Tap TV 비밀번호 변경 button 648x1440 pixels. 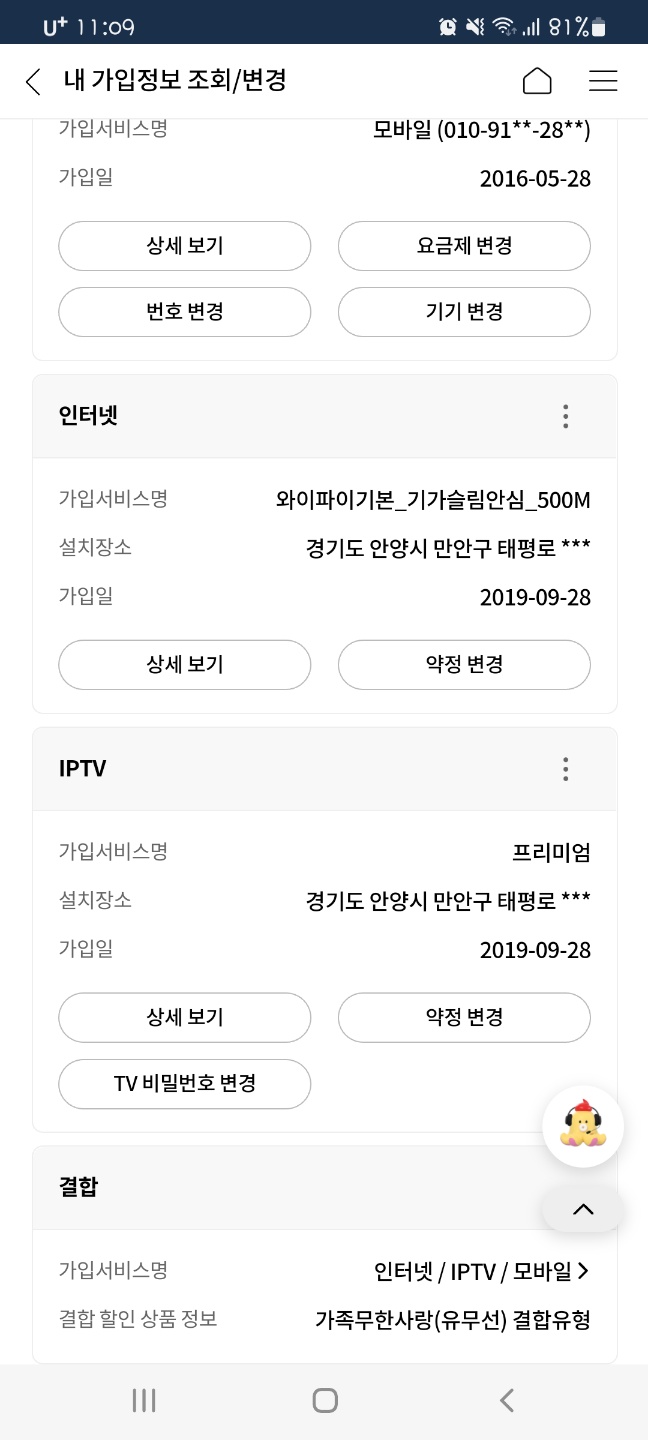185,1084
